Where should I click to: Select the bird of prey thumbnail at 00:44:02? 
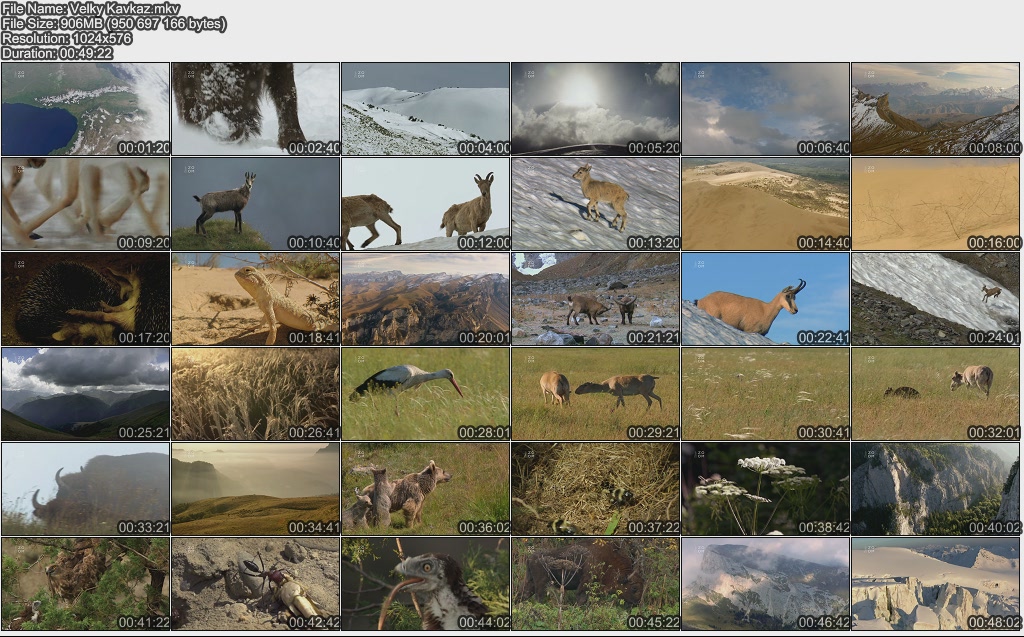[426, 584]
